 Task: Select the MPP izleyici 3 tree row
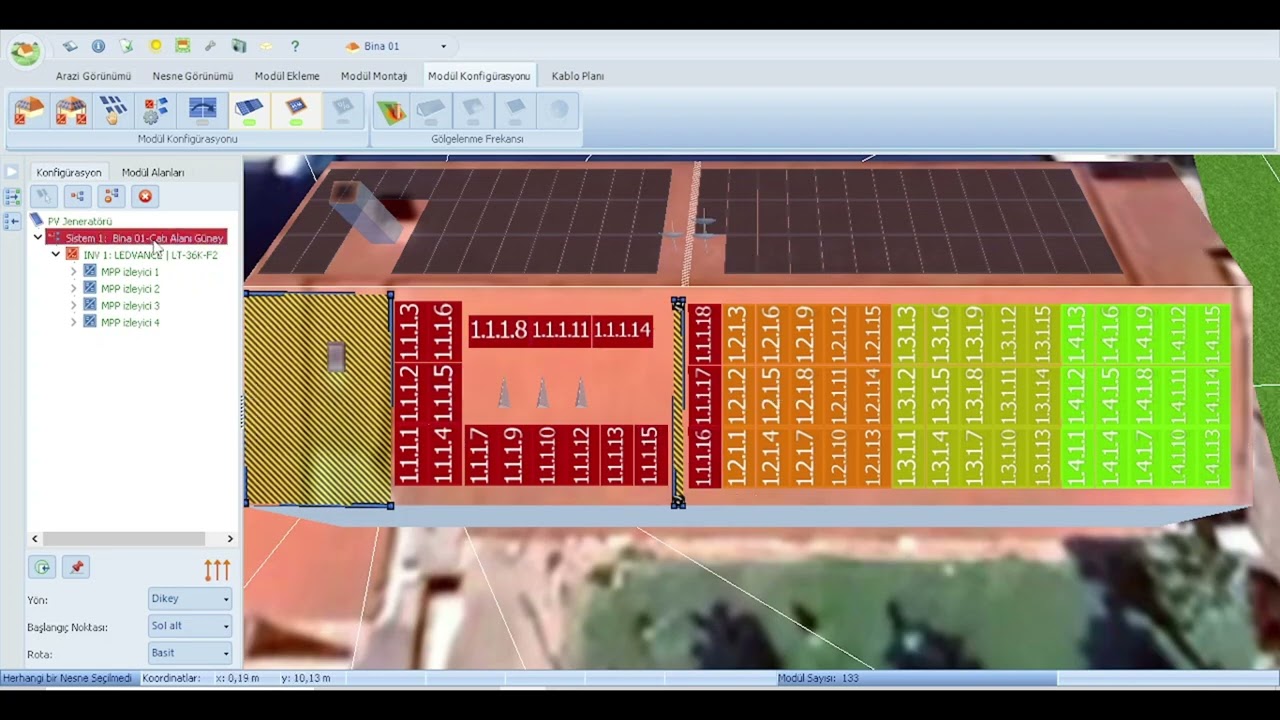(x=130, y=306)
